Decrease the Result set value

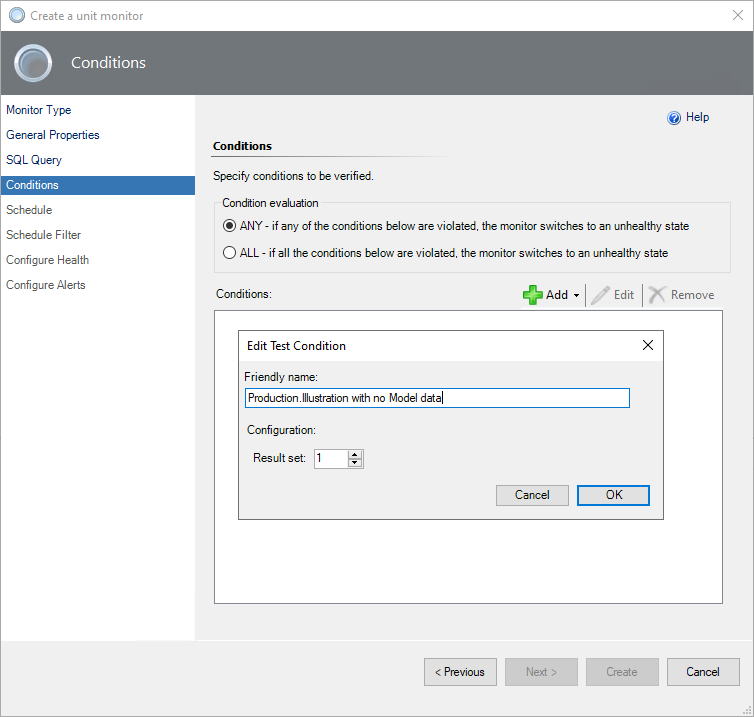pos(355,463)
